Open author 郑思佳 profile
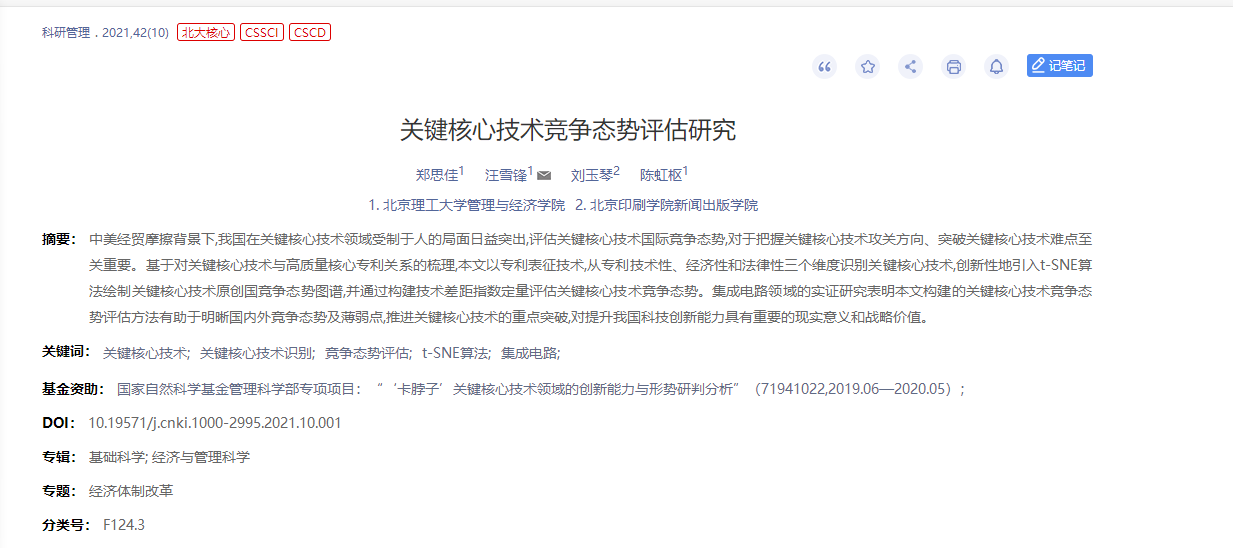This screenshot has width=1233, height=548. pos(436,175)
